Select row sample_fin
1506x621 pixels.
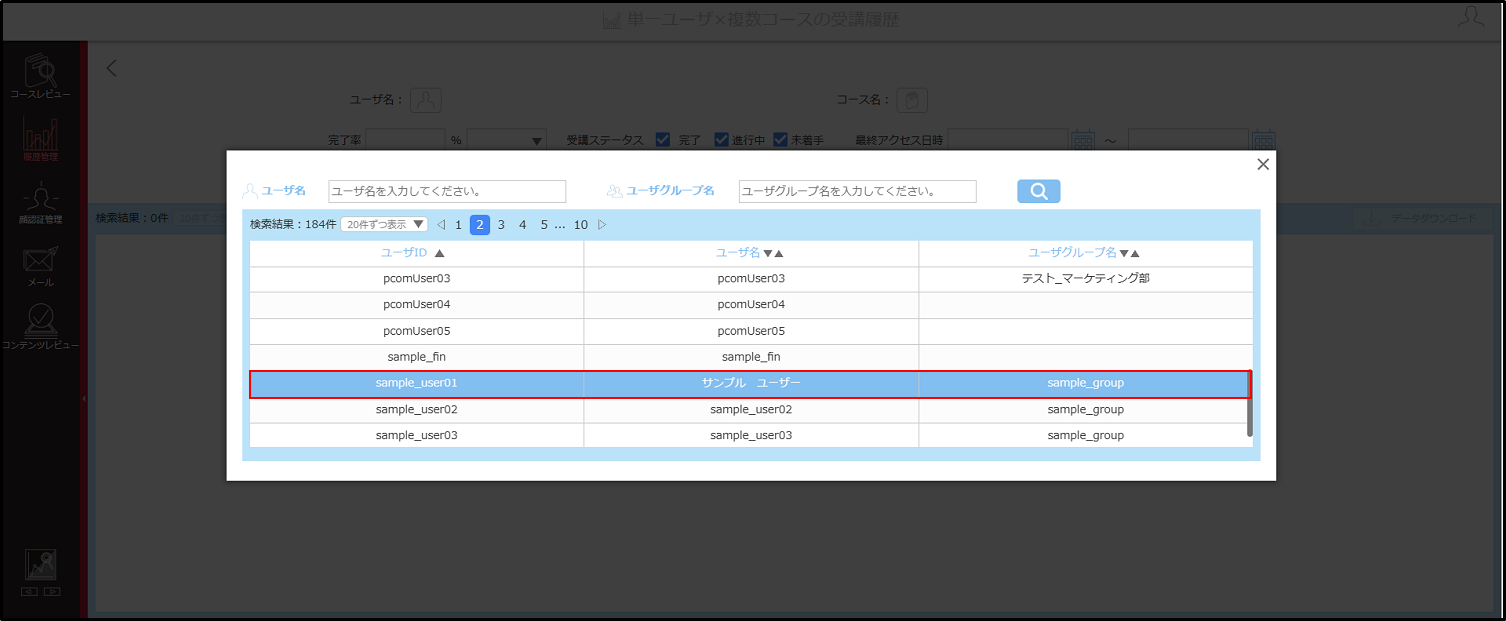point(751,357)
